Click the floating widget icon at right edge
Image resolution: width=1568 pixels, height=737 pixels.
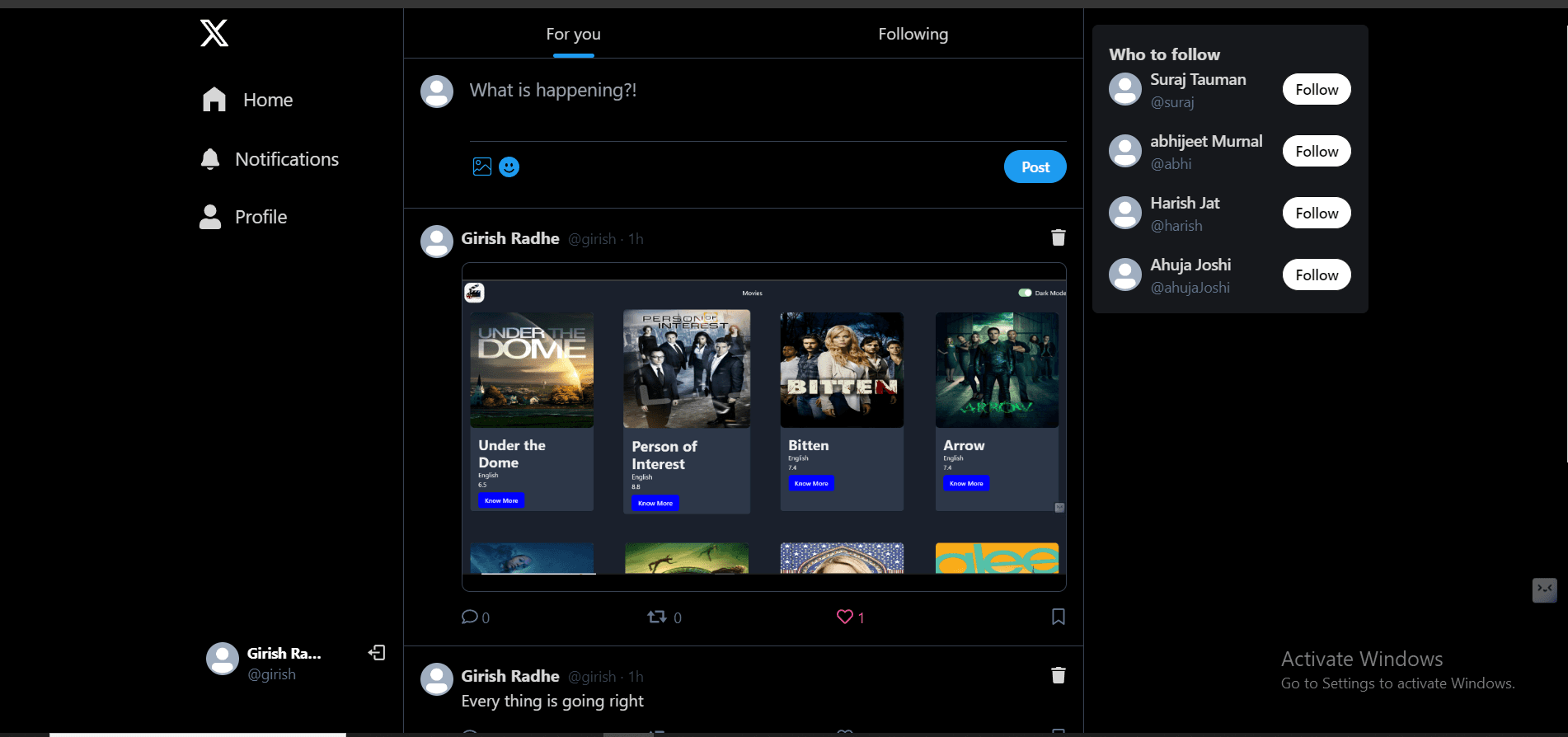tap(1544, 589)
